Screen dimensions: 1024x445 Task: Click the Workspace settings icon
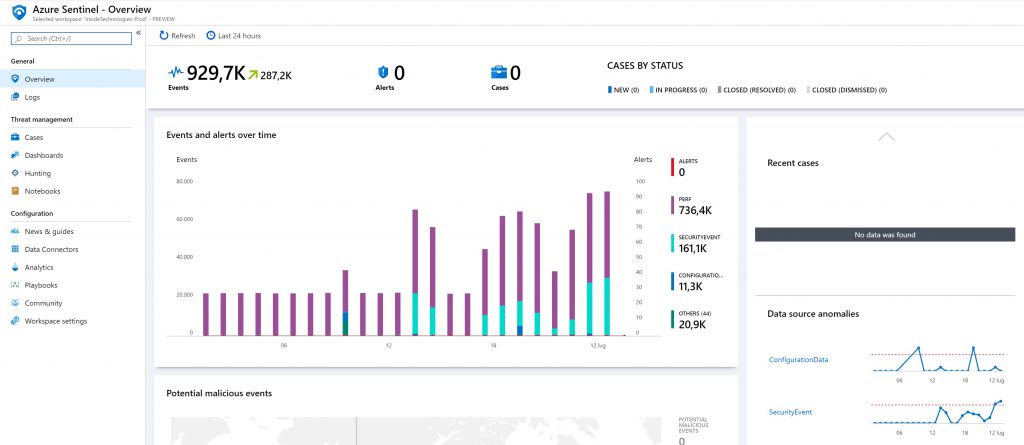(x=15, y=321)
